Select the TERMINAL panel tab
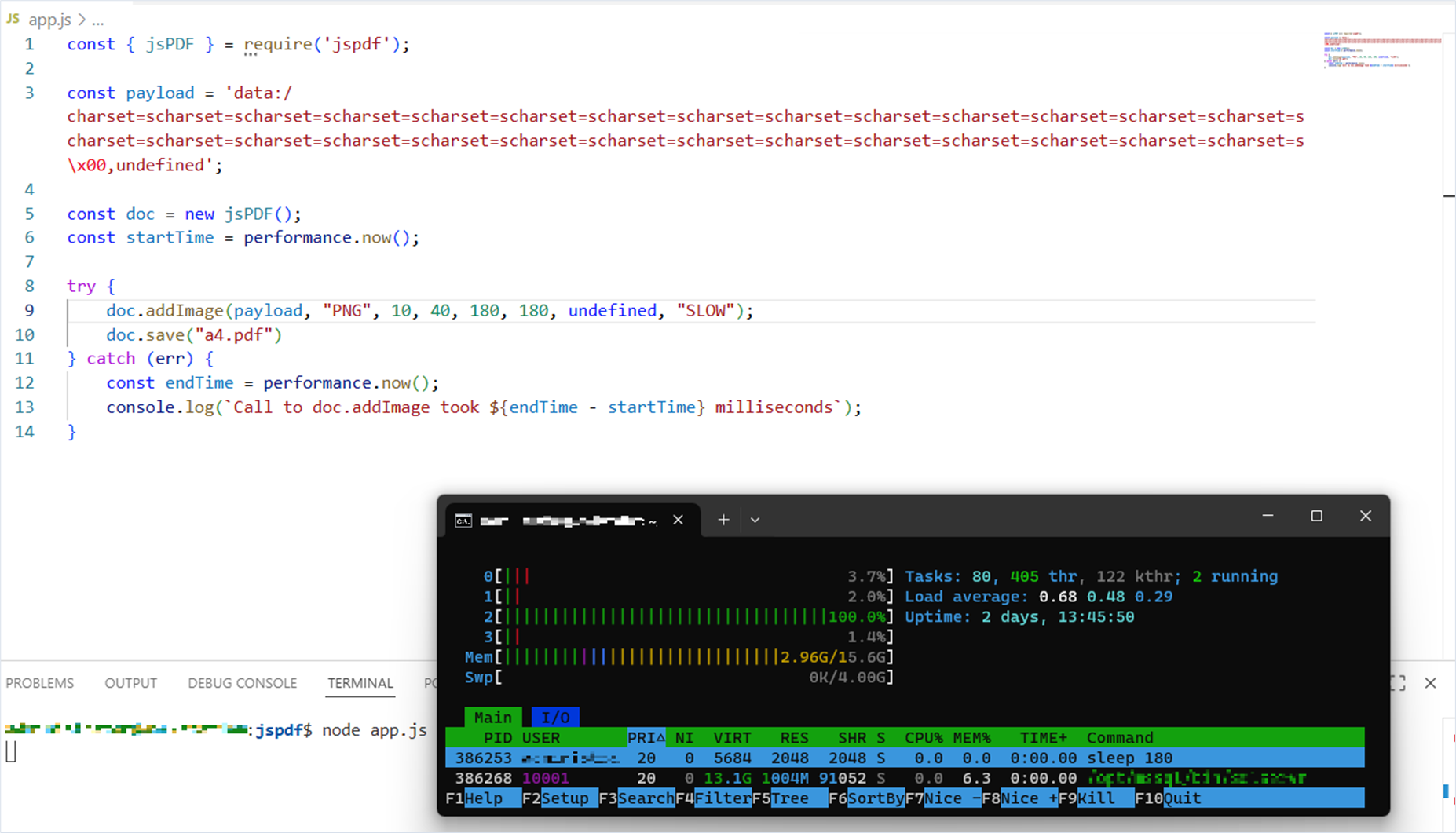Viewport: 1456px width, 833px height. click(360, 683)
